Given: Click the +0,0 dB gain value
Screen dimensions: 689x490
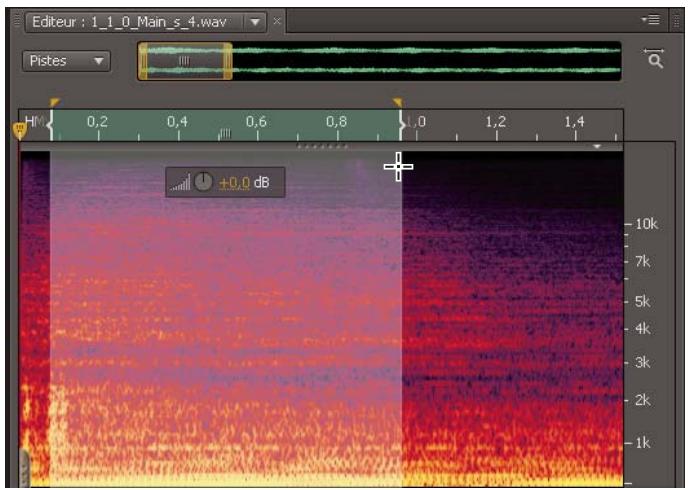Looking at the screenshot, I should (234, 182).
